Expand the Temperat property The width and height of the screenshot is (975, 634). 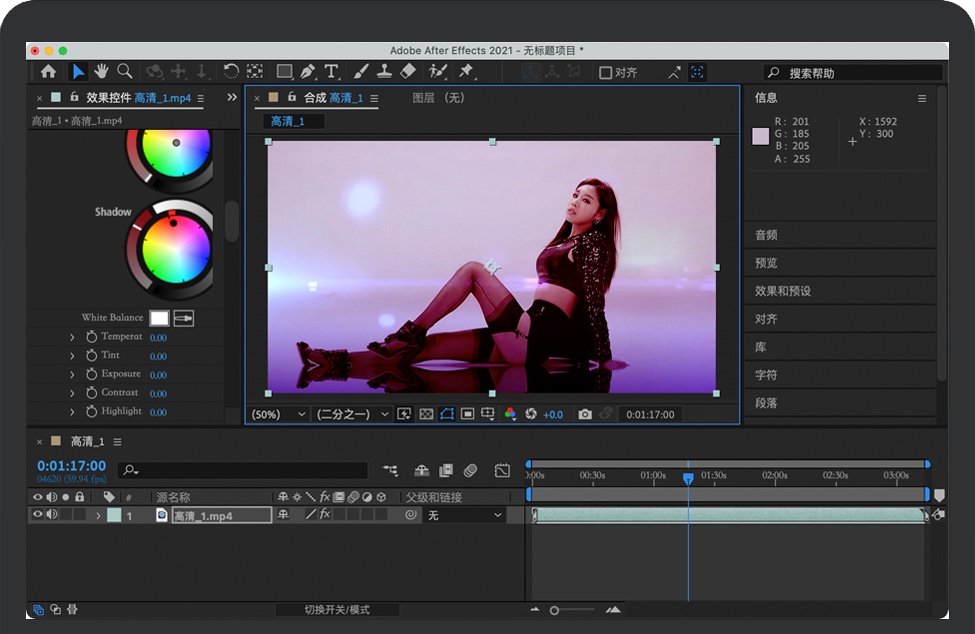click(73, 338)
